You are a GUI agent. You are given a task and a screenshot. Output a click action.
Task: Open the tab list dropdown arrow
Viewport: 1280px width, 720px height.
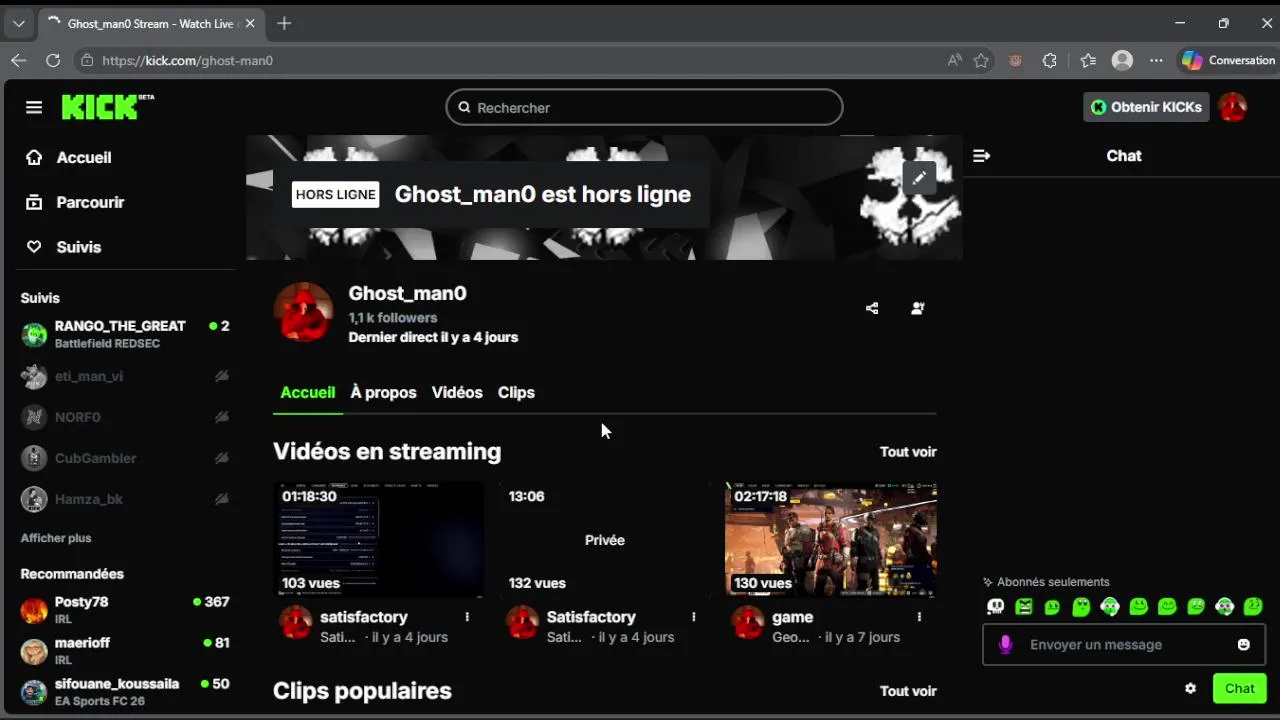[18, 23]
